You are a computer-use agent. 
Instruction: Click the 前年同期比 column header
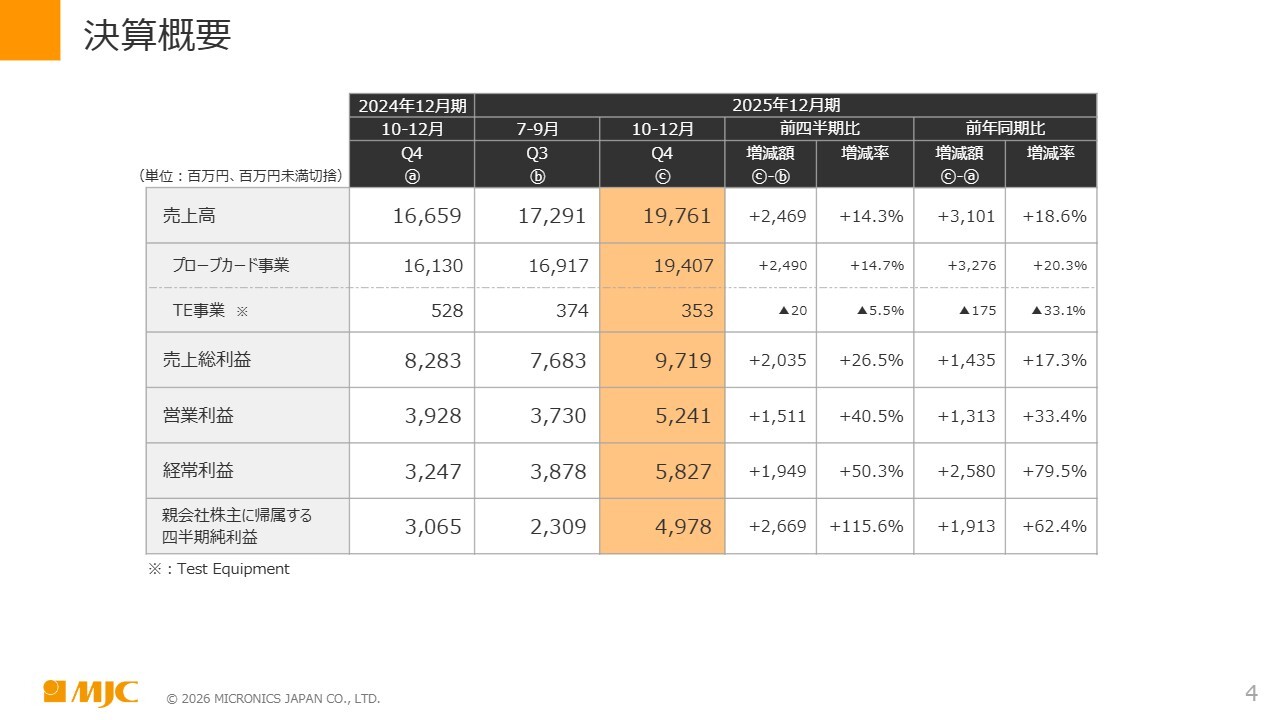[1005, 129]
